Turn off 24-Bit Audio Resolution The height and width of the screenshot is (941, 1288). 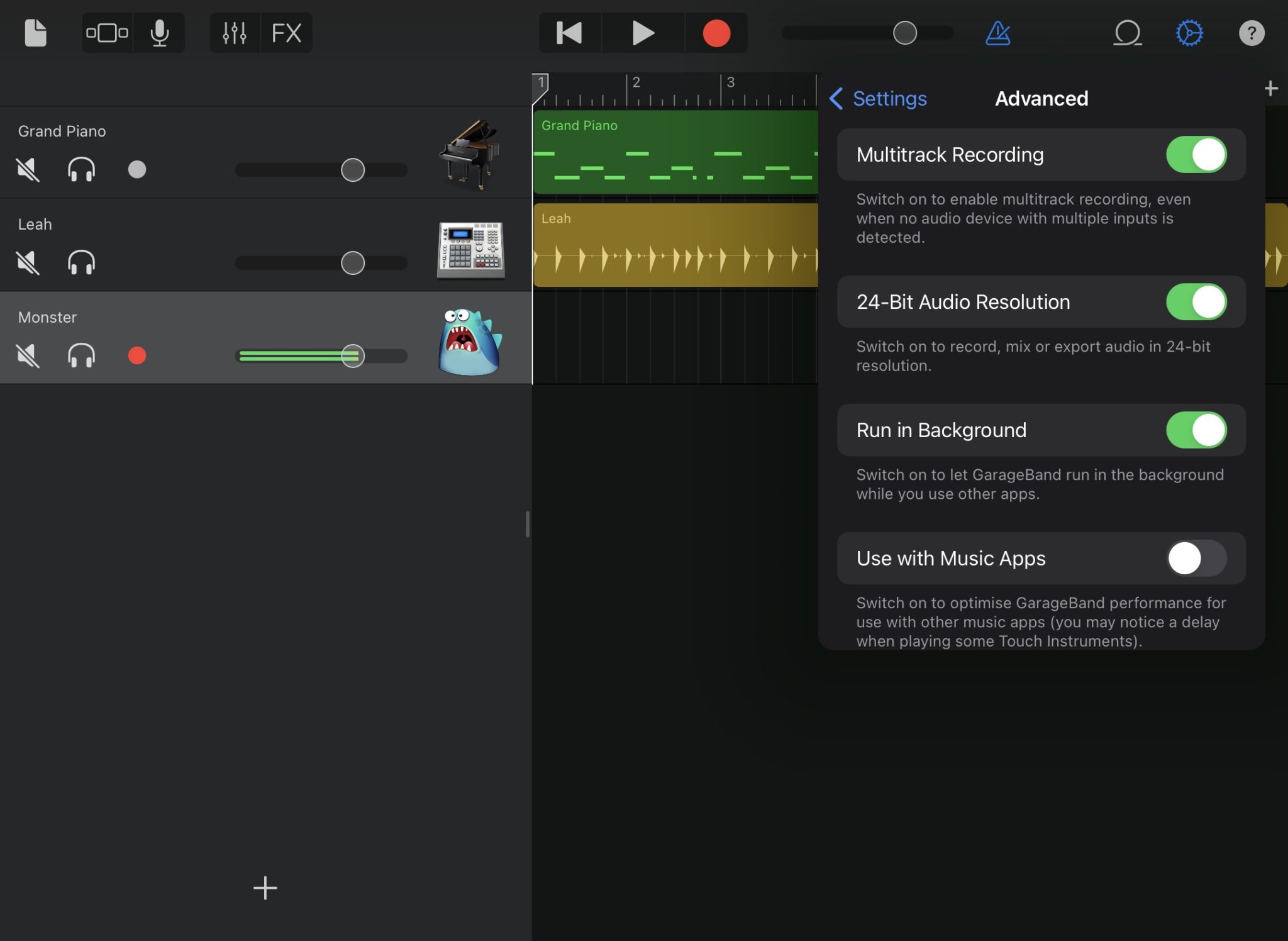tap(1196, 302)
